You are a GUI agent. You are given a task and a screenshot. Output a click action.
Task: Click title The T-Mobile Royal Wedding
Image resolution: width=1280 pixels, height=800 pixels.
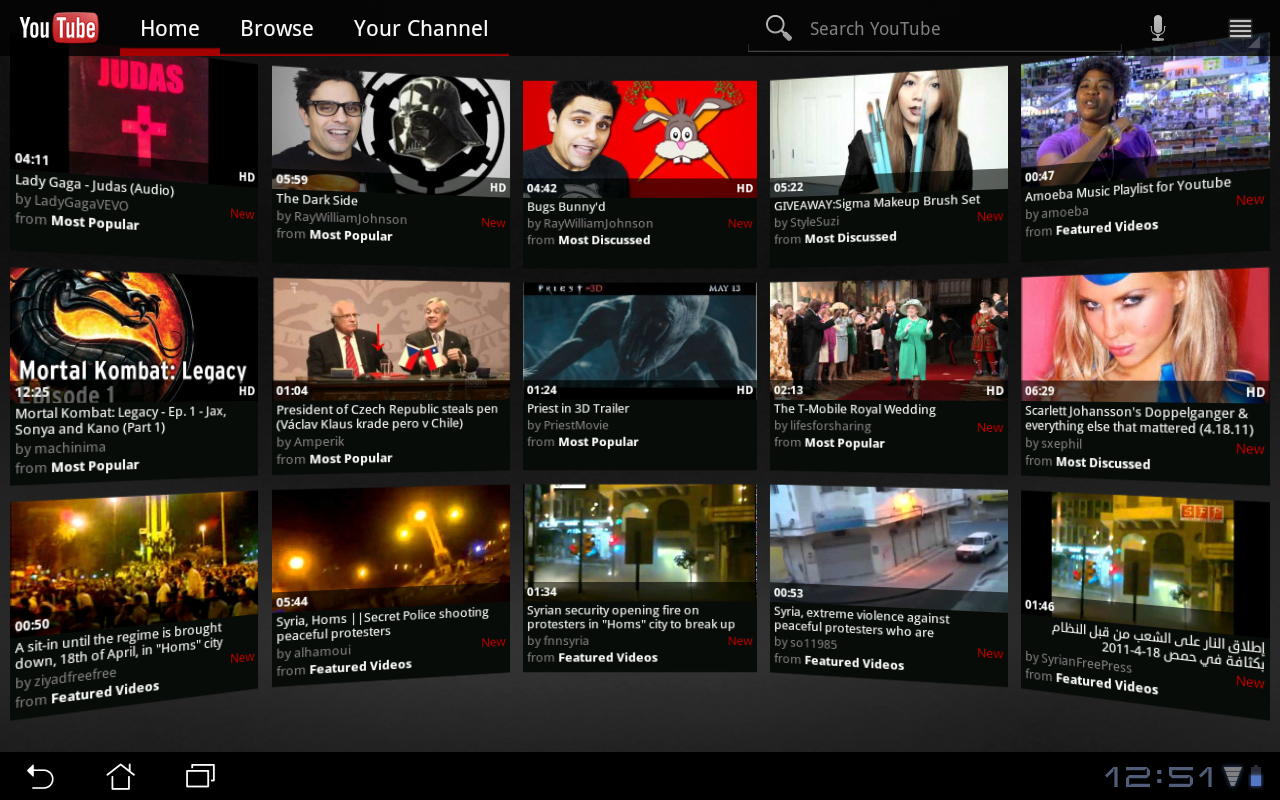pos(855,409)
